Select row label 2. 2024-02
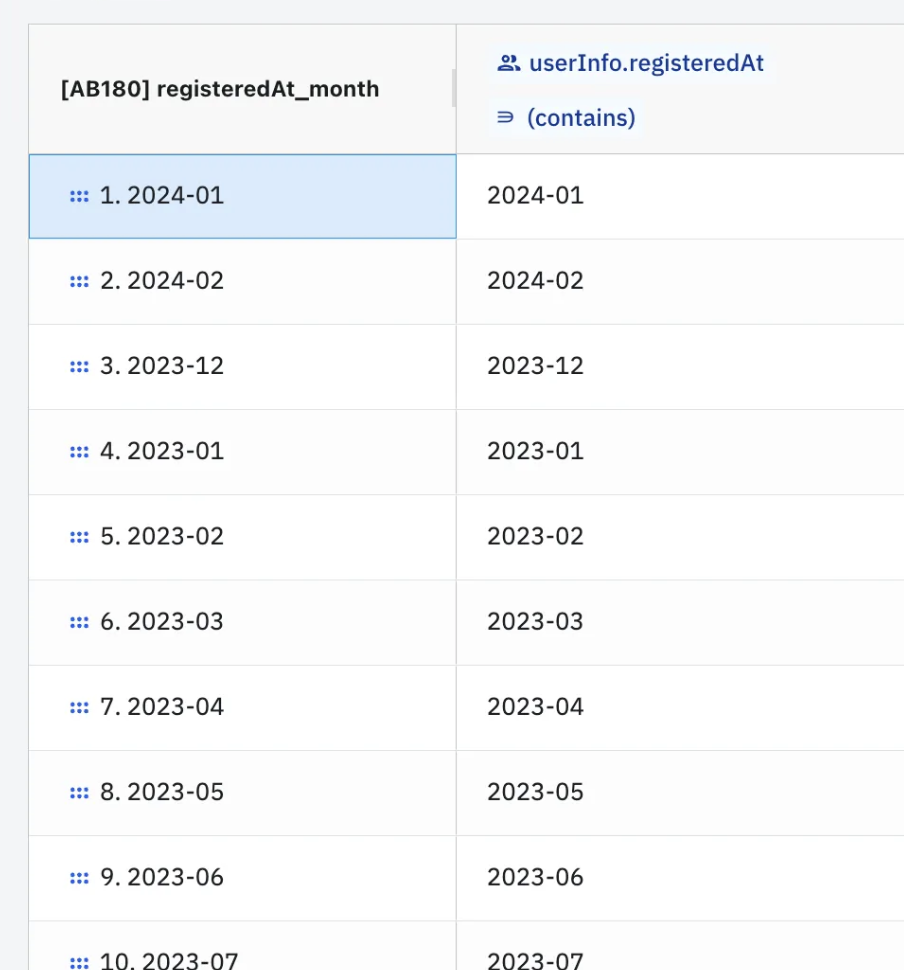Image resolution: width=904 pixels, height=970 pixels. pos(161,281)
